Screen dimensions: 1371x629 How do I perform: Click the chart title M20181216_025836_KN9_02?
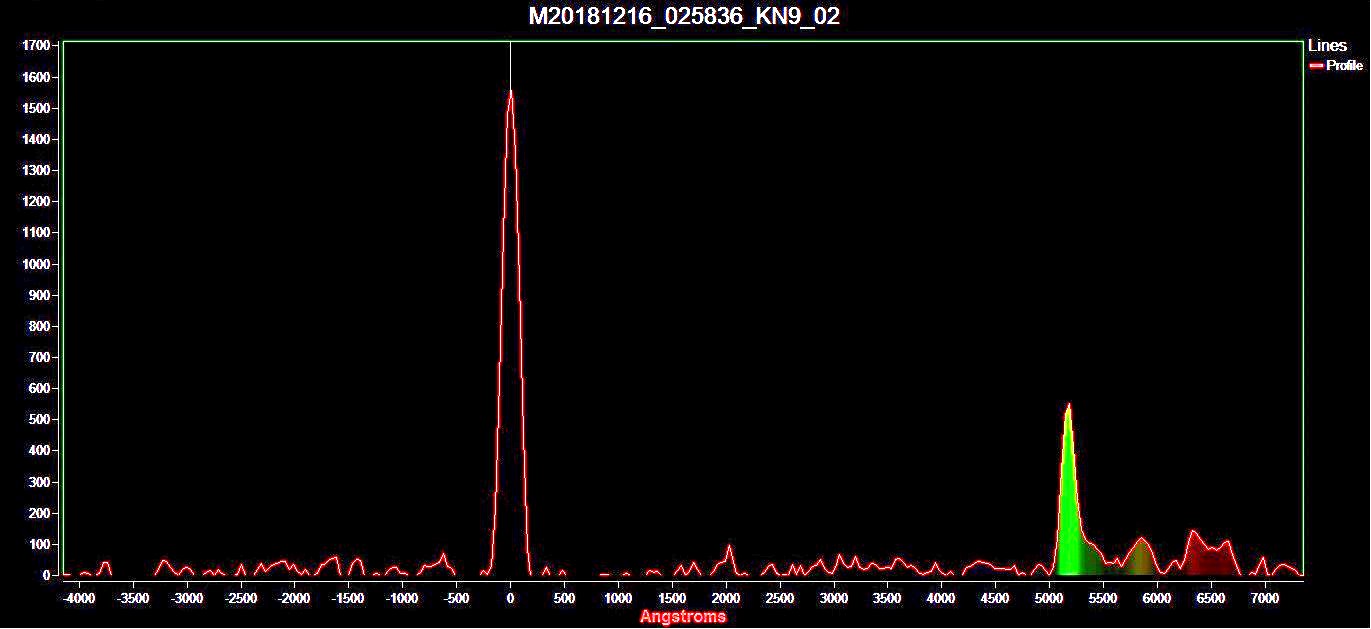(x=684, y=16)
